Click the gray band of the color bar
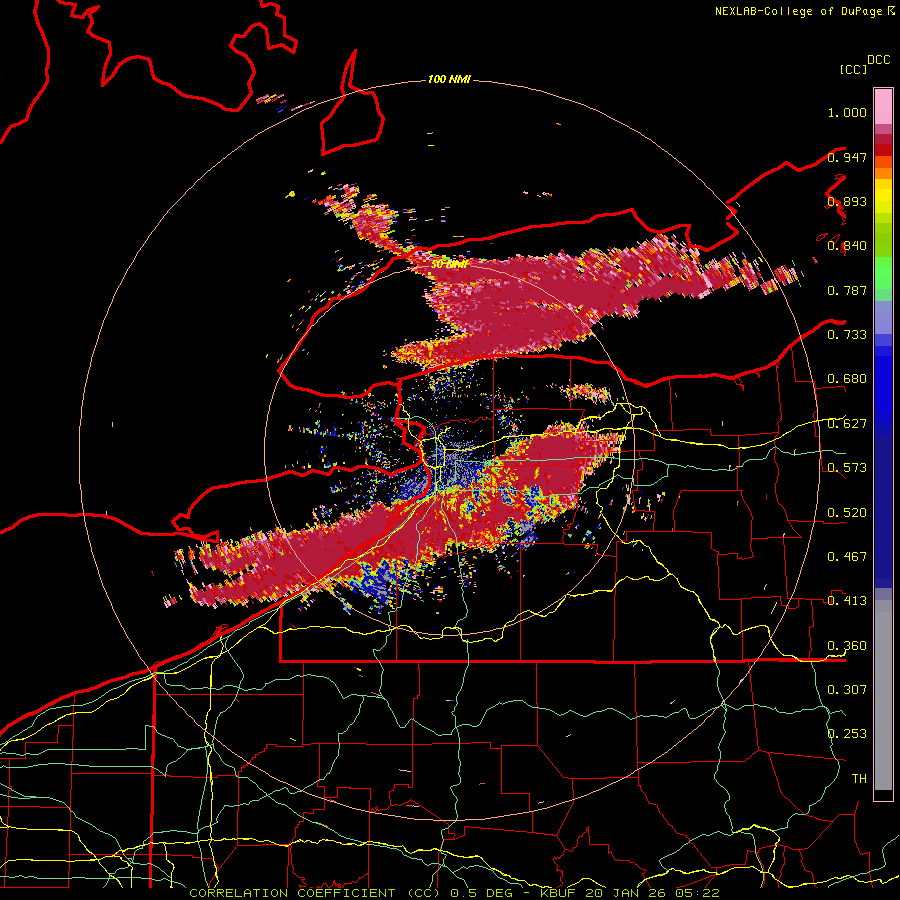This screenshot has width=900, height=900. [883, 695]
